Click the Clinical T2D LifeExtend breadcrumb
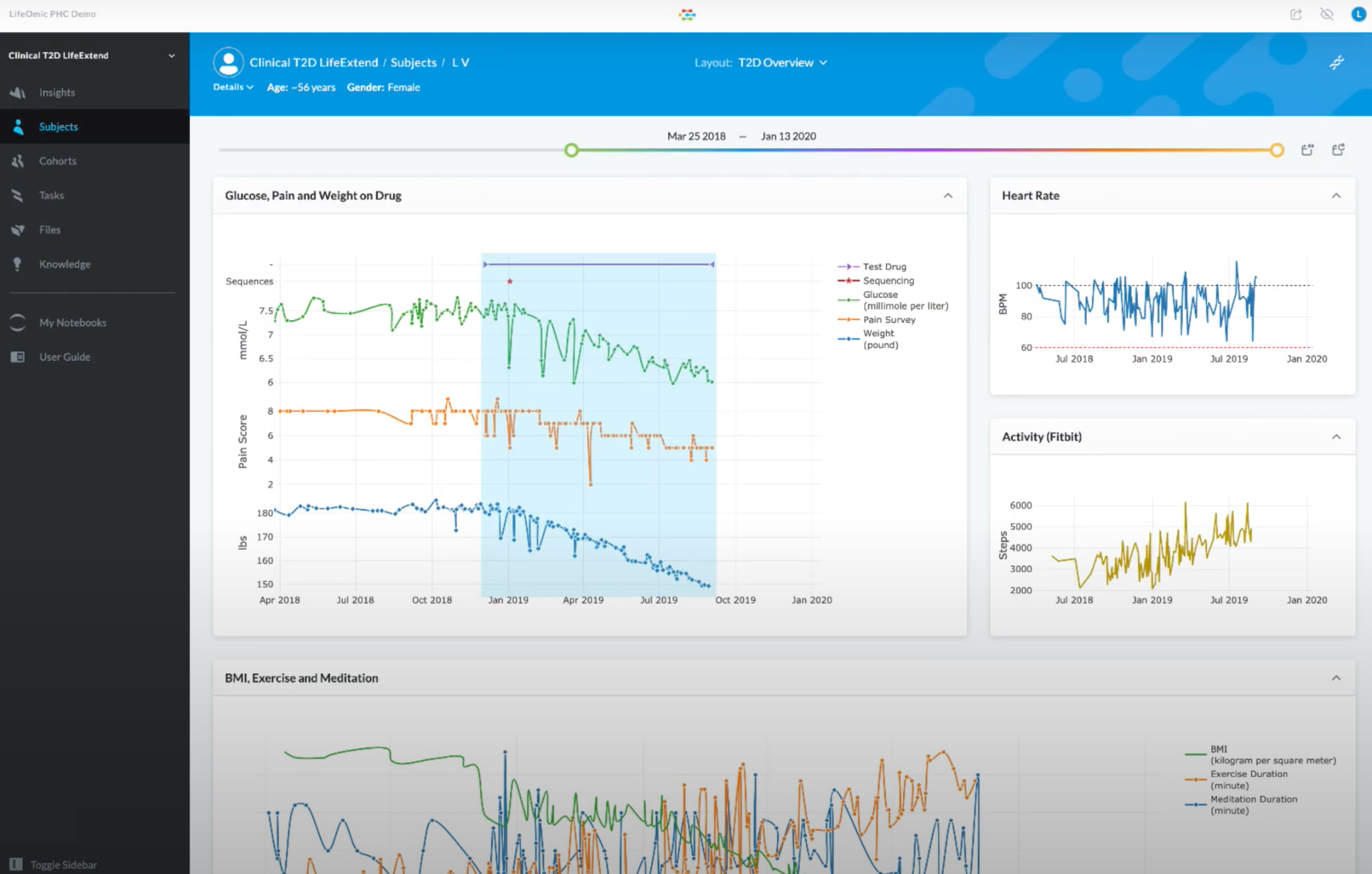 coord(314,62)
